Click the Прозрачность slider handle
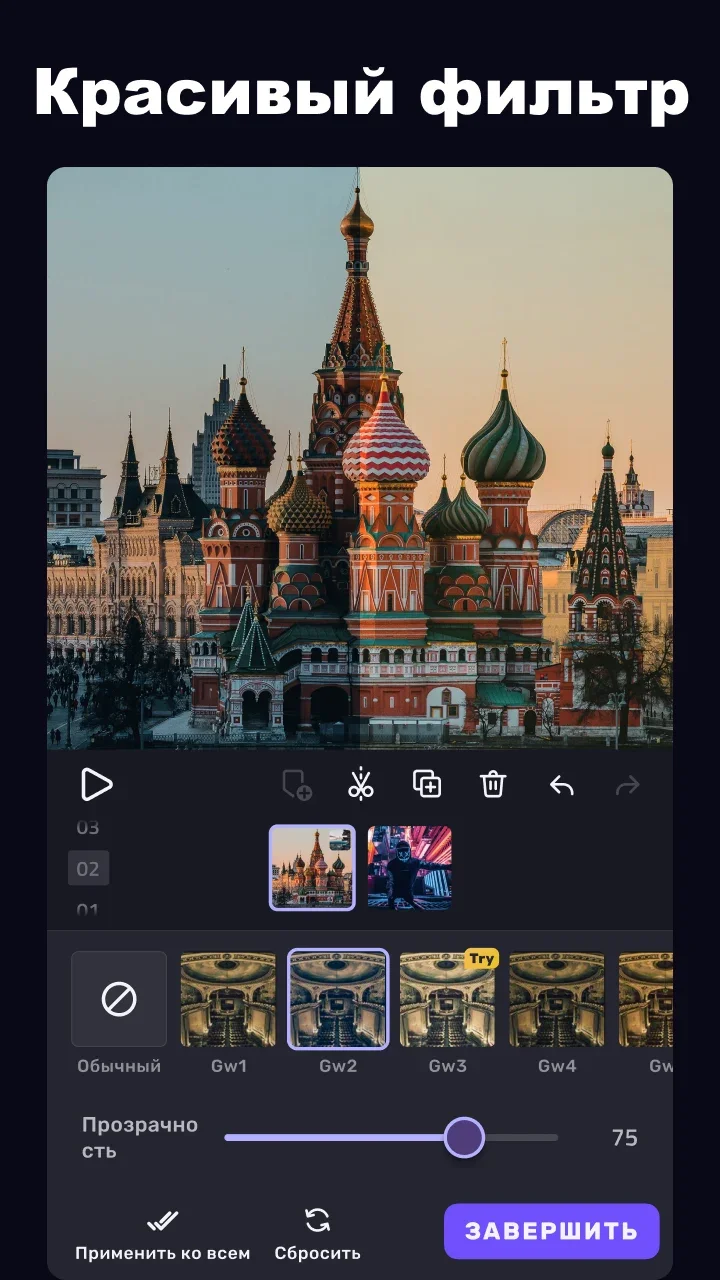 [x=463, y=1138]
